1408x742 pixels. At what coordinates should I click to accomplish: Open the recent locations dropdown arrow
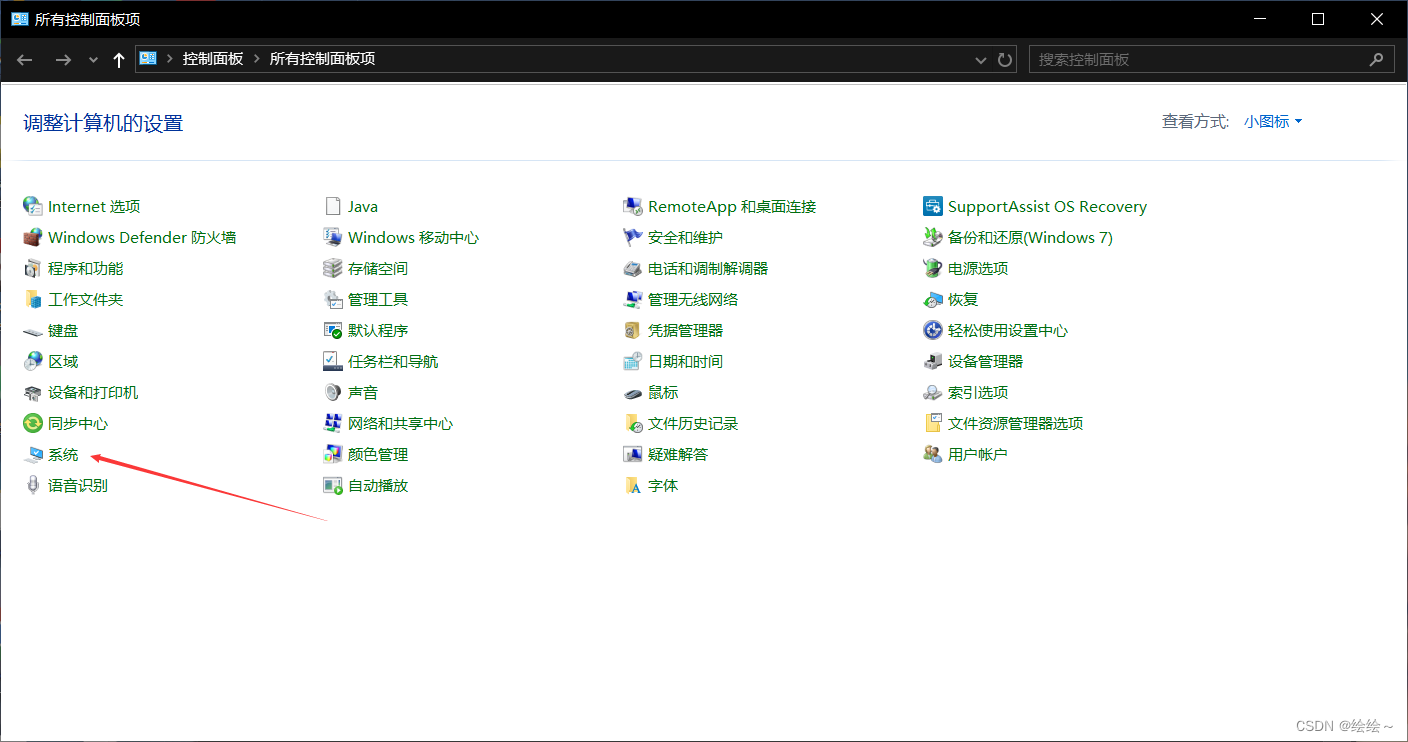(94, 59)
